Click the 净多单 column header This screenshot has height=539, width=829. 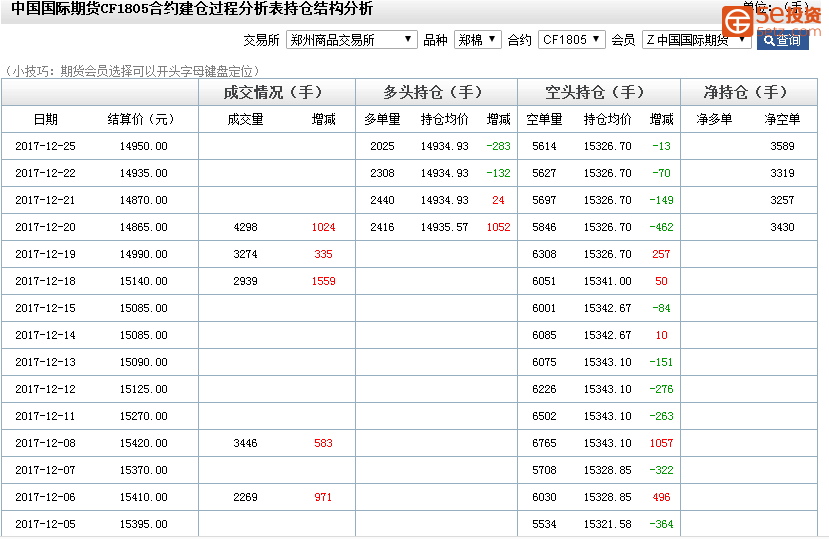[x=714, y=120]
